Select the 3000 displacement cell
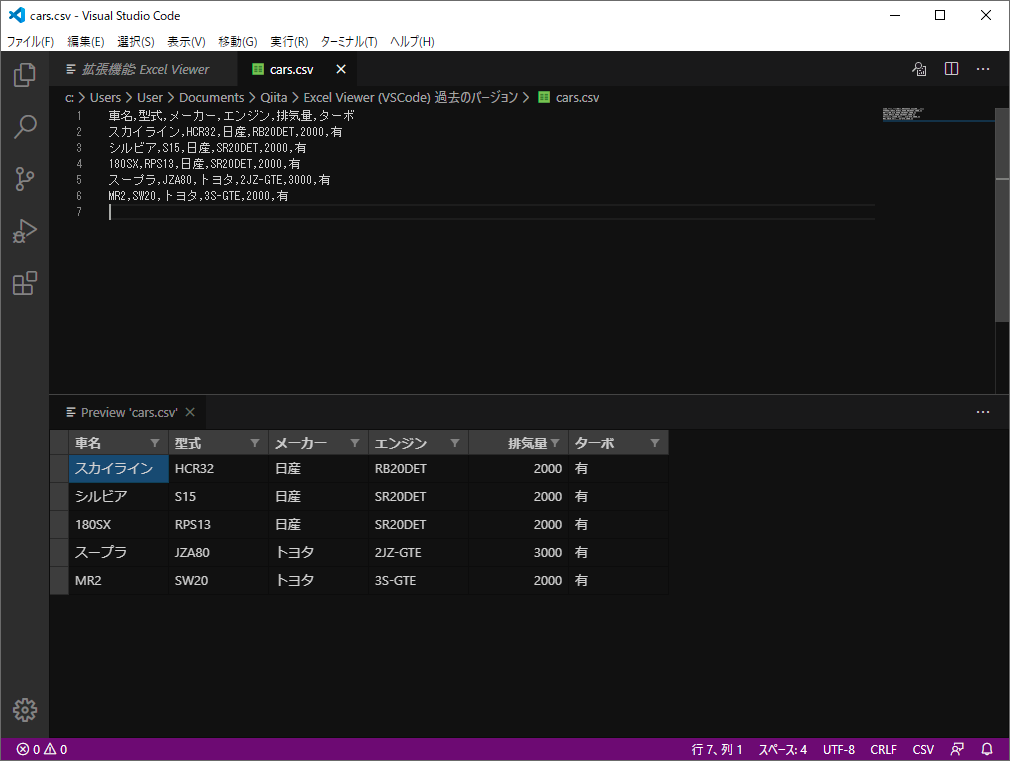Viewport: 1010px width, 761px height. (518, 552)
